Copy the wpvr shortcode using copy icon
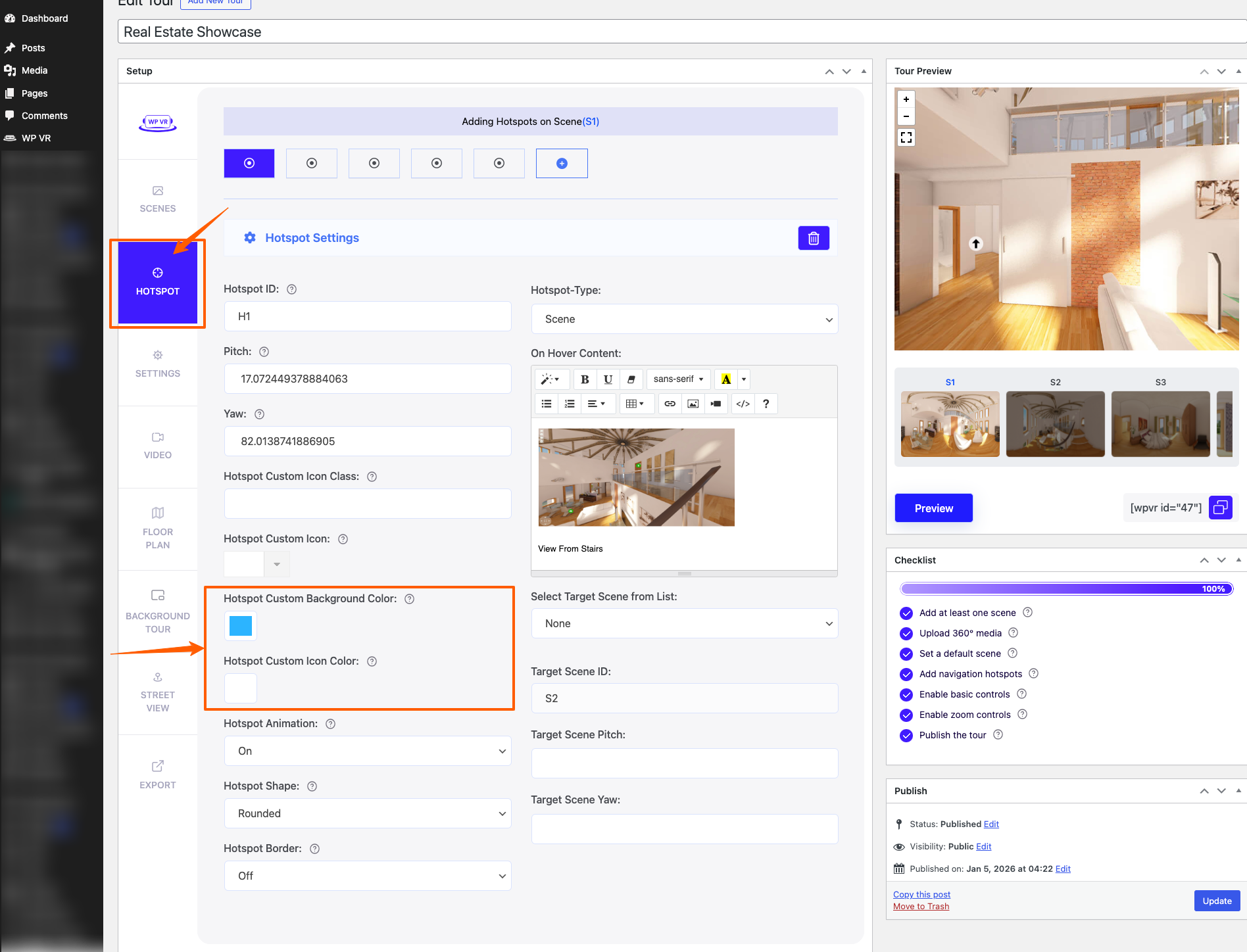The height and width of the screenshot is (952, 1247). pos(1221,508)
